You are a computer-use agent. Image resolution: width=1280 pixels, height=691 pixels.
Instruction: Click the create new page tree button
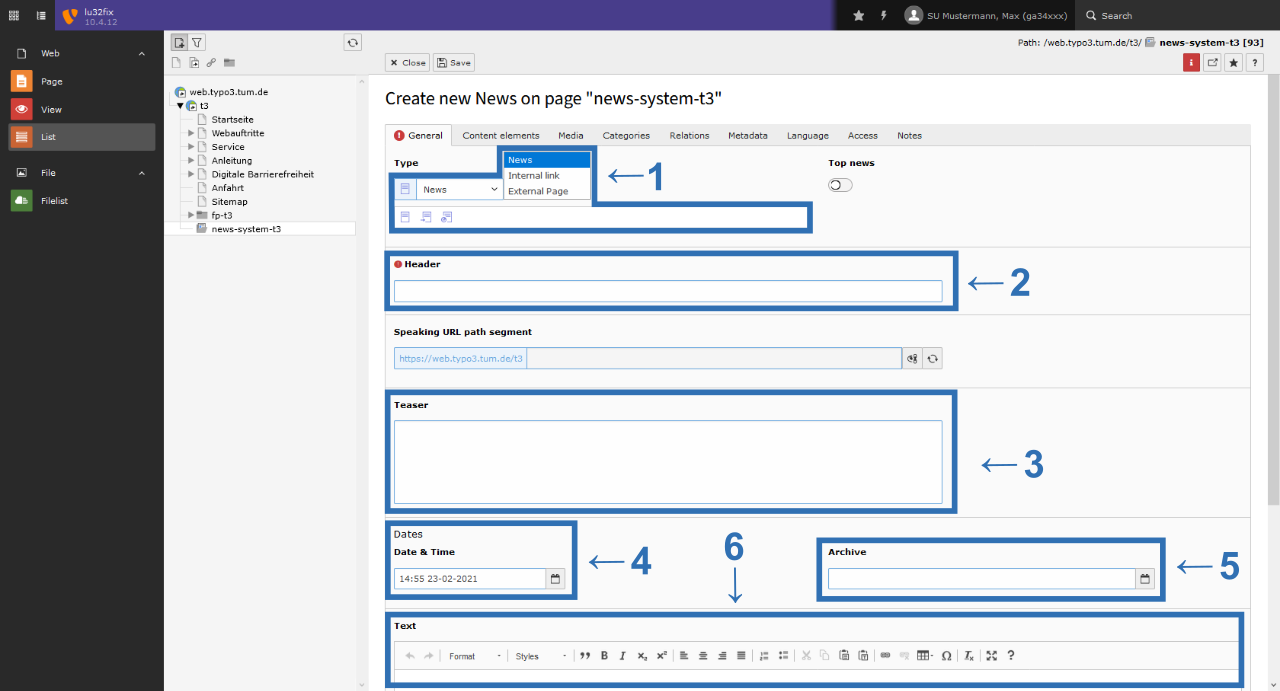179,42
